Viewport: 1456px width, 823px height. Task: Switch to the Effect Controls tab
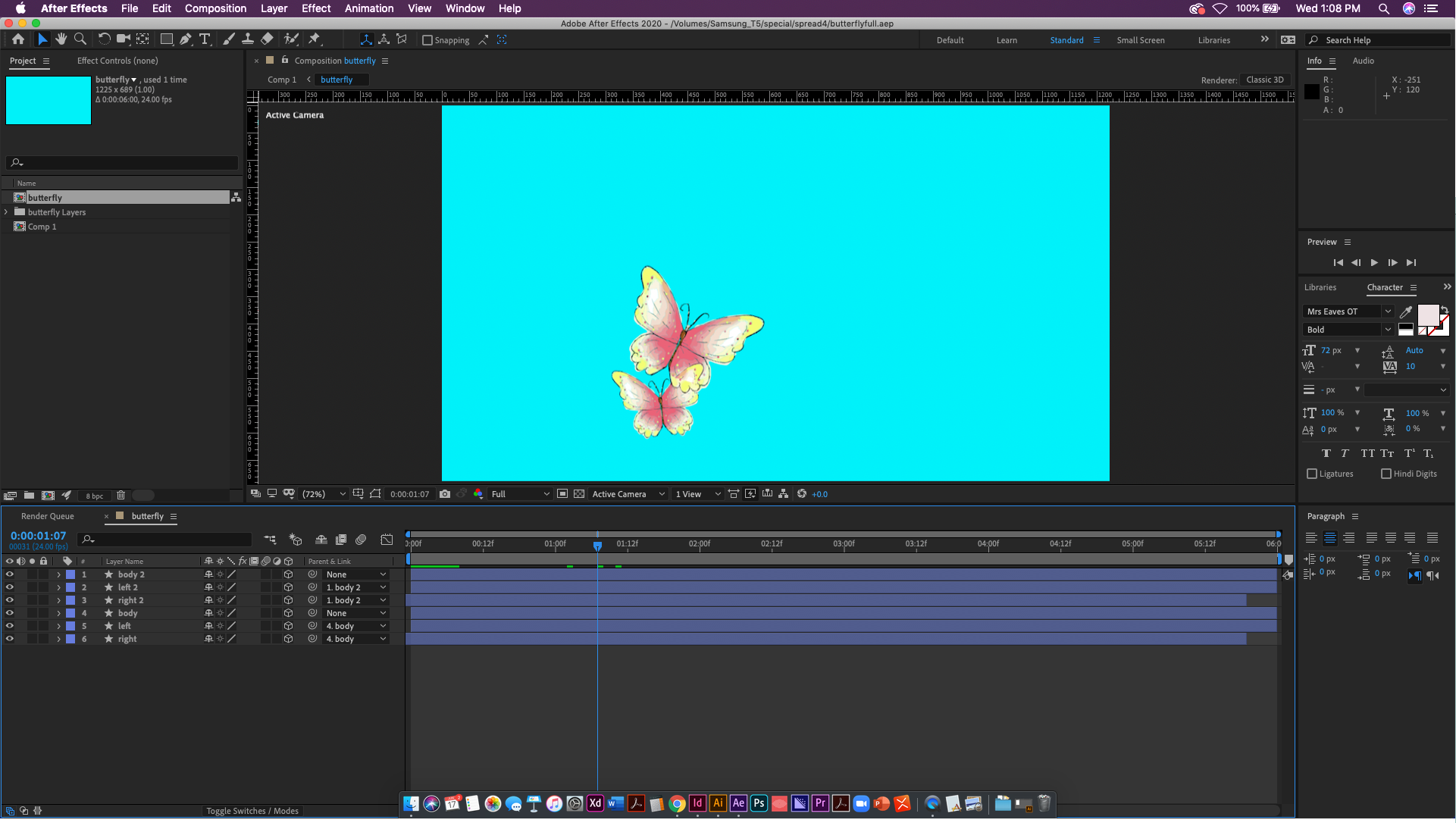pyautogui.click(x=117, y=61)
